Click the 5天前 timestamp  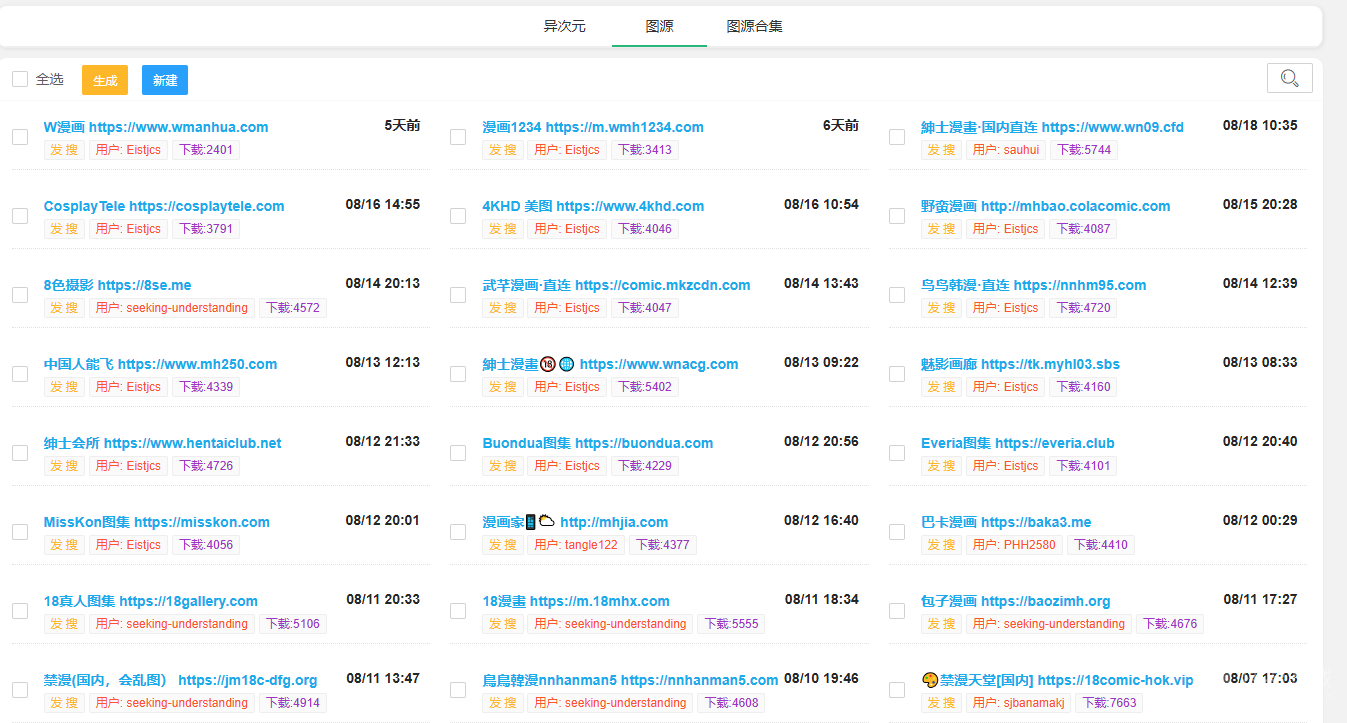(402, 126)
